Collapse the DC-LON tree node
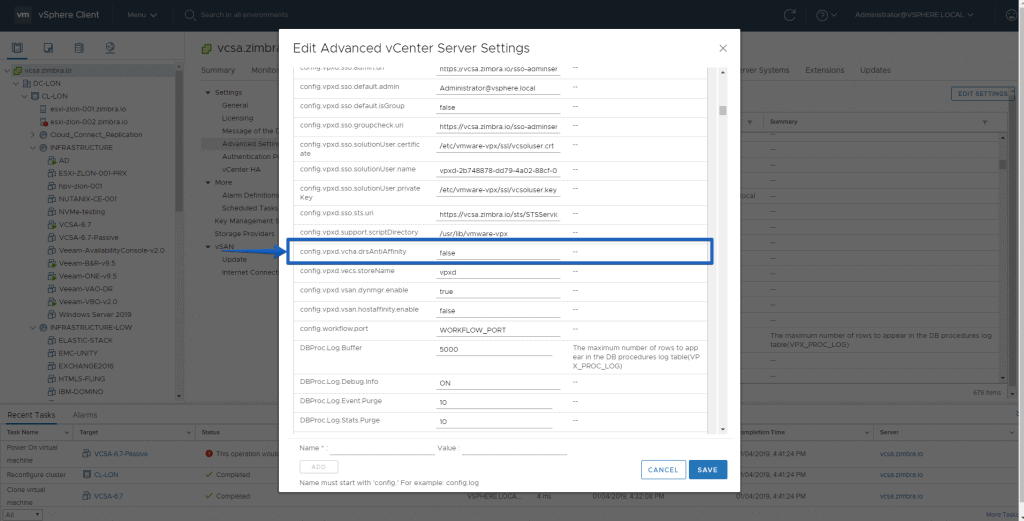 pyautogui.click(x=16, y=84)
